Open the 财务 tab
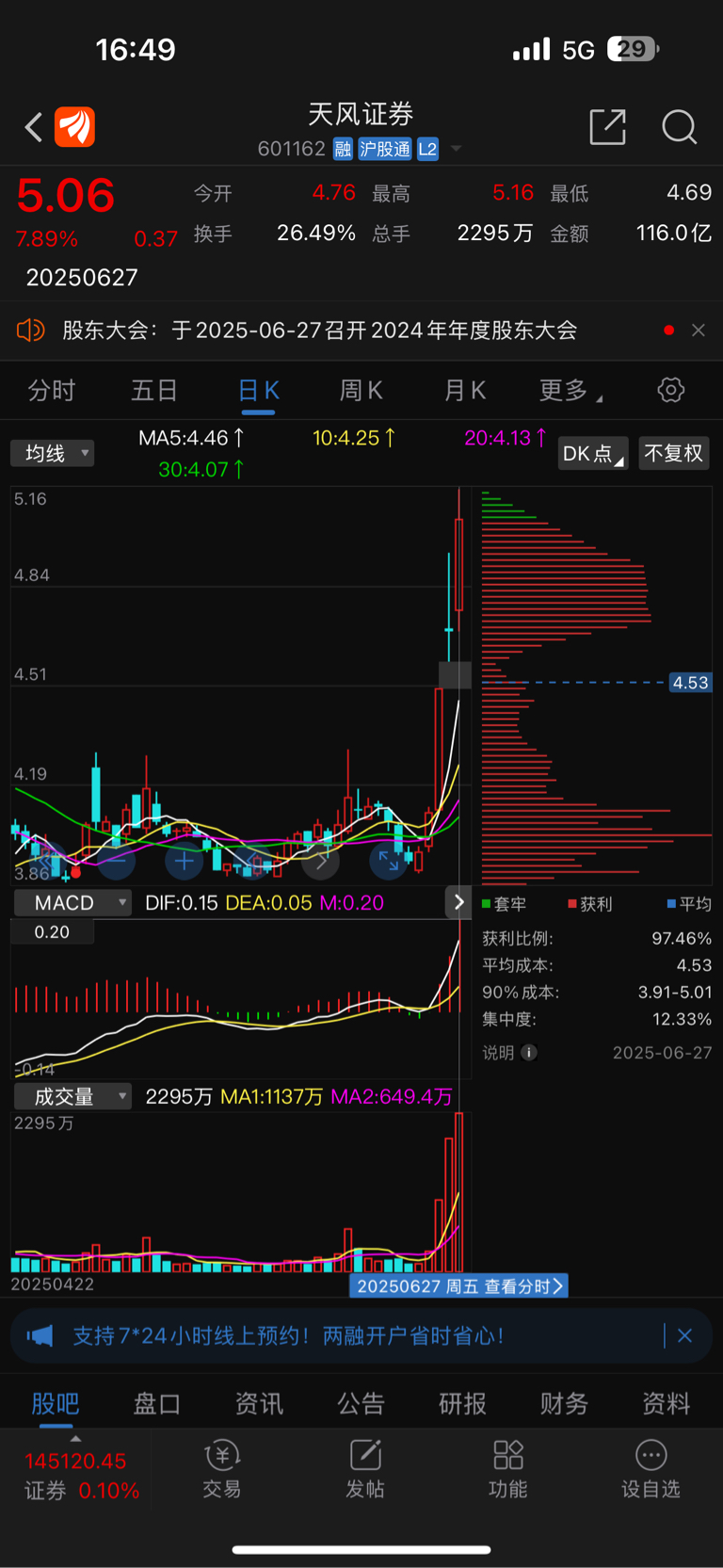This screenshot has height=1568, width=723. [564, 1404]
